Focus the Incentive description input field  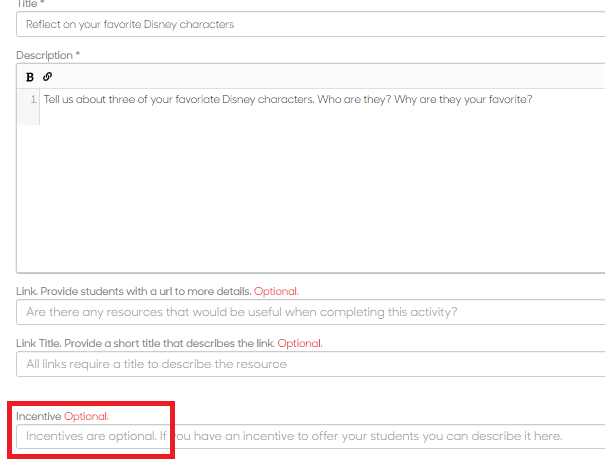[x=311, y=436]
